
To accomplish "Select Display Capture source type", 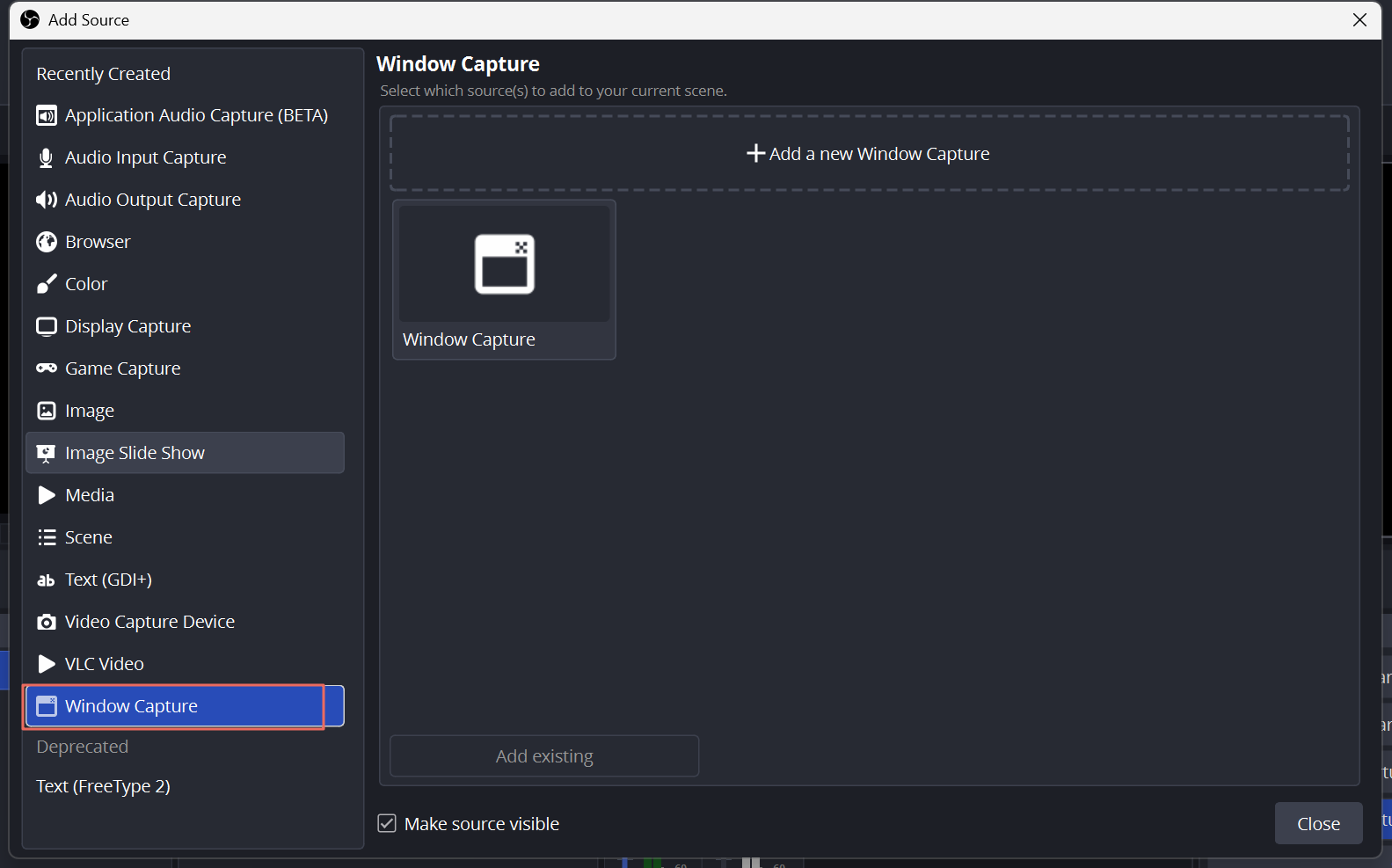I will tap(185, 326).
